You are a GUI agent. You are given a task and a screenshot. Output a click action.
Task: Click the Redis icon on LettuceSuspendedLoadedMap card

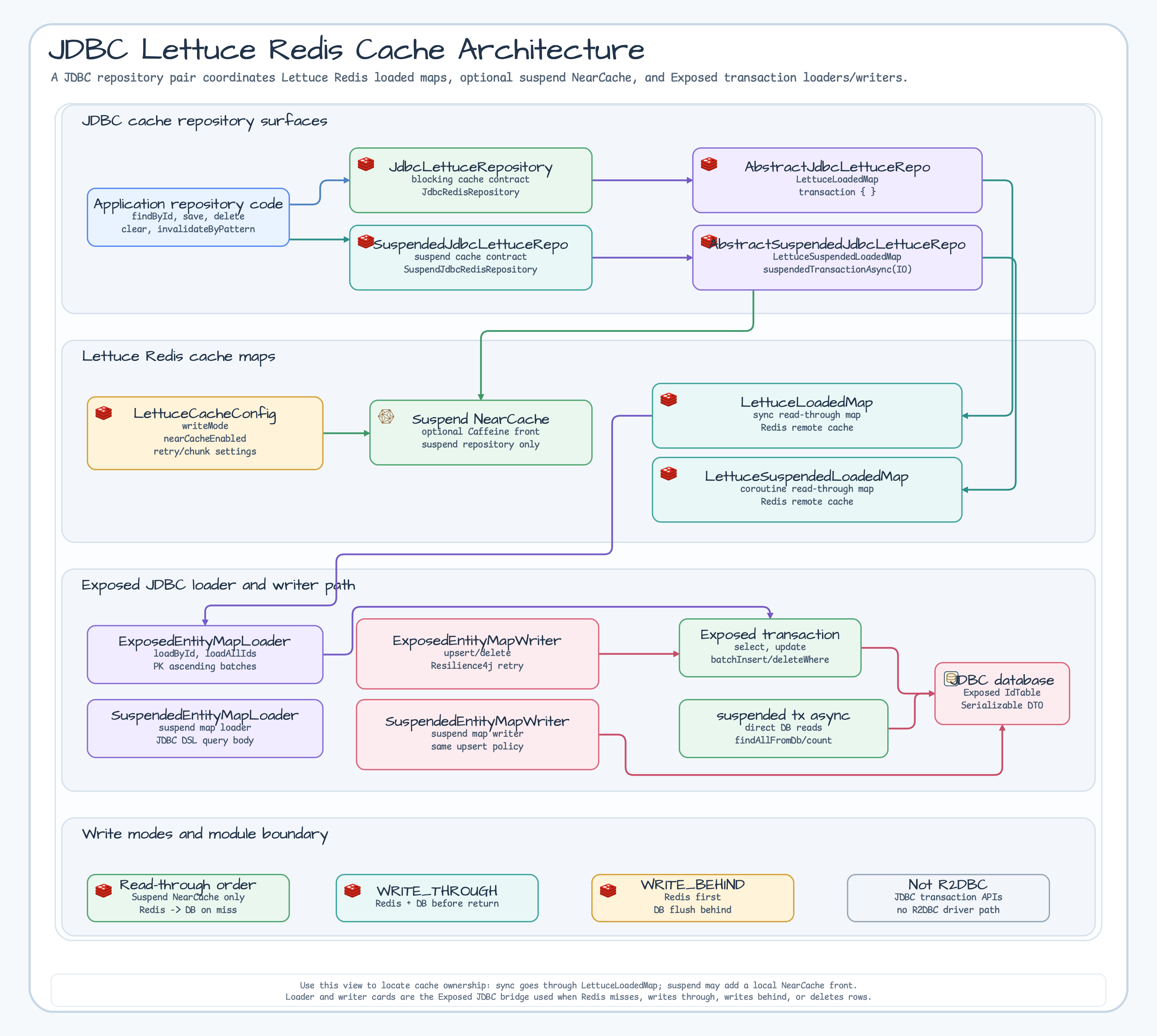(669, 473)
